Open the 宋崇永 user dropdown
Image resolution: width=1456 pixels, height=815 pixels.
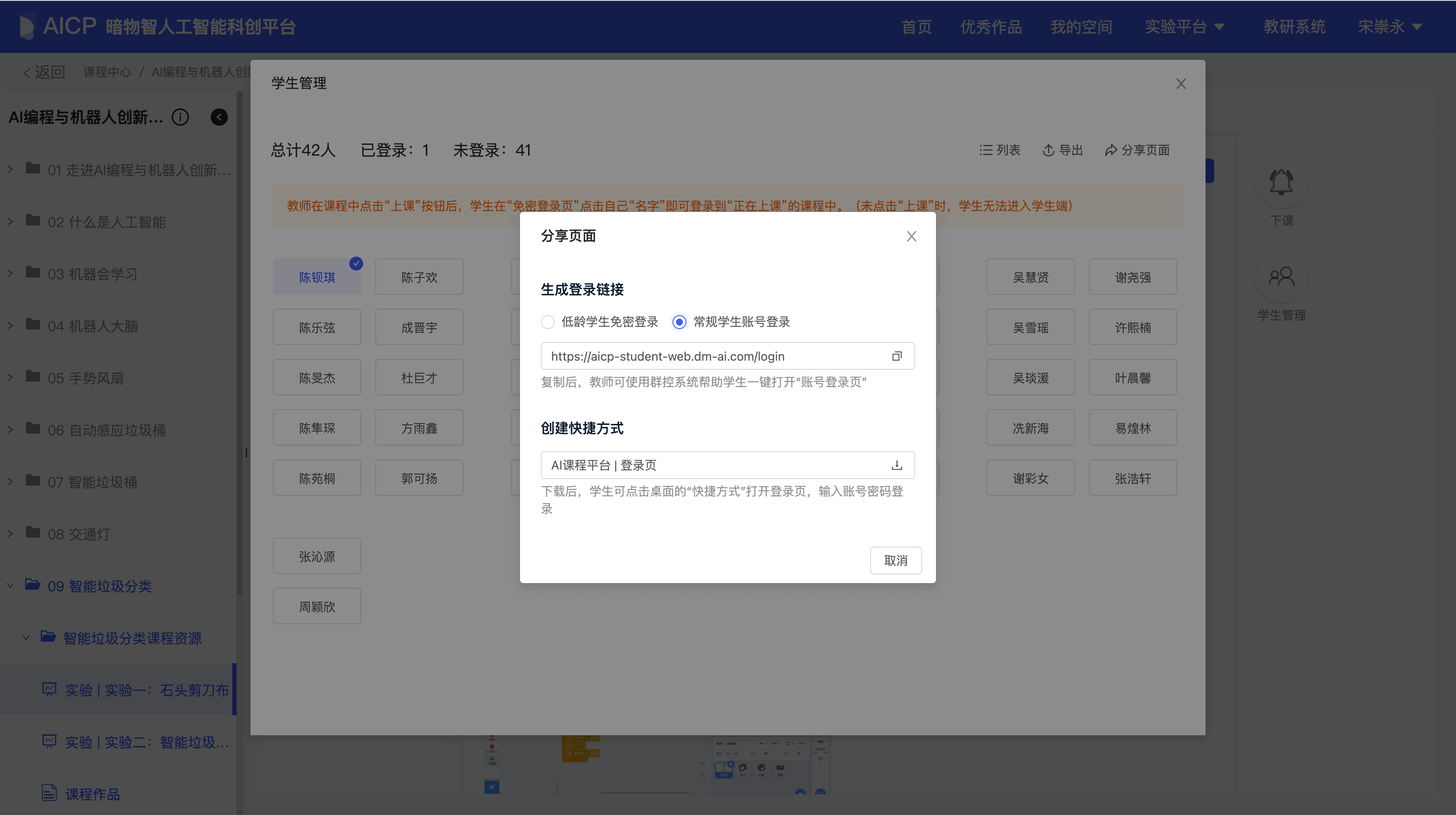coord(1389,26)
